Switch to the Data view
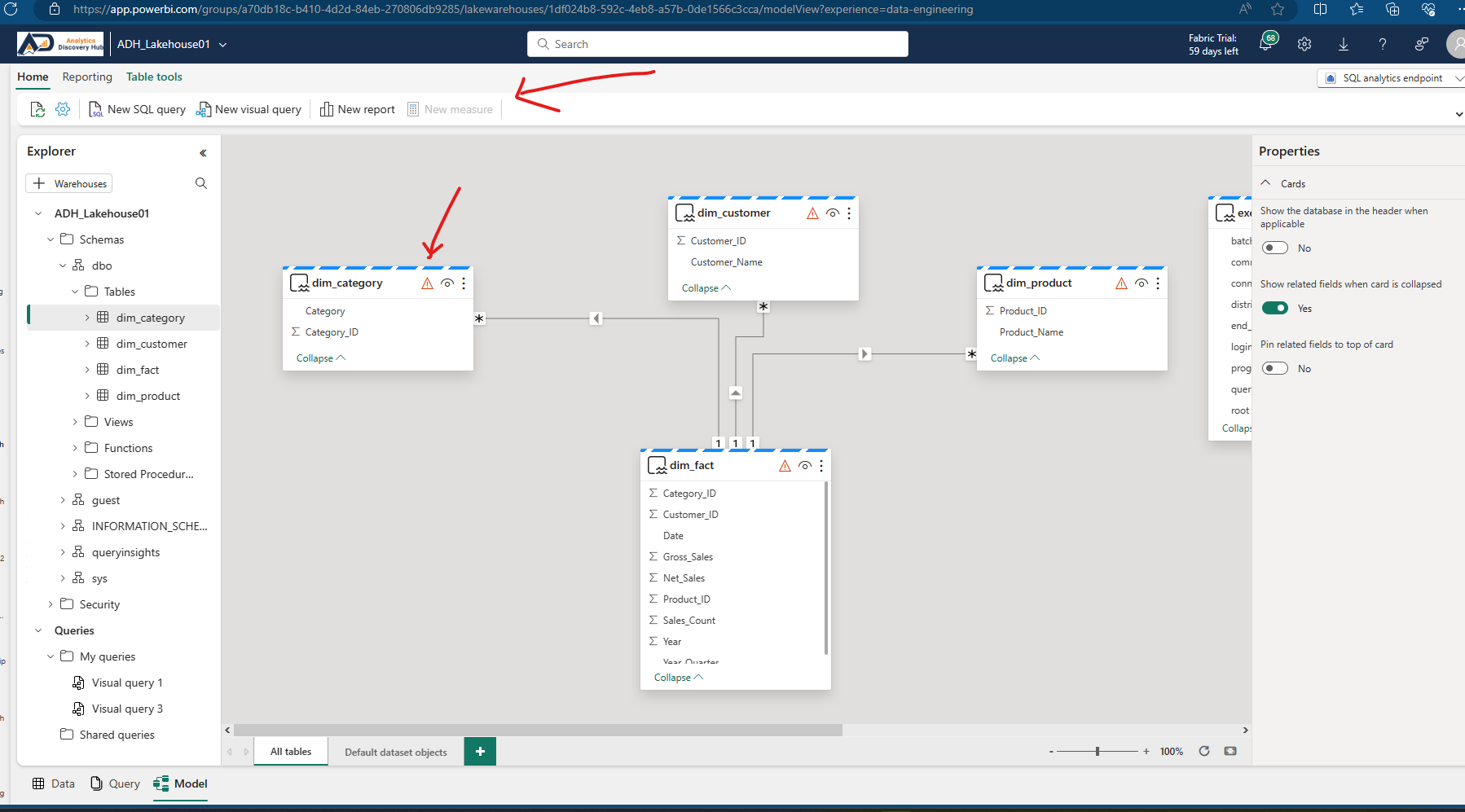Image resolution: width=1465 pixels, height=812 pixels. tap(52, 783)
